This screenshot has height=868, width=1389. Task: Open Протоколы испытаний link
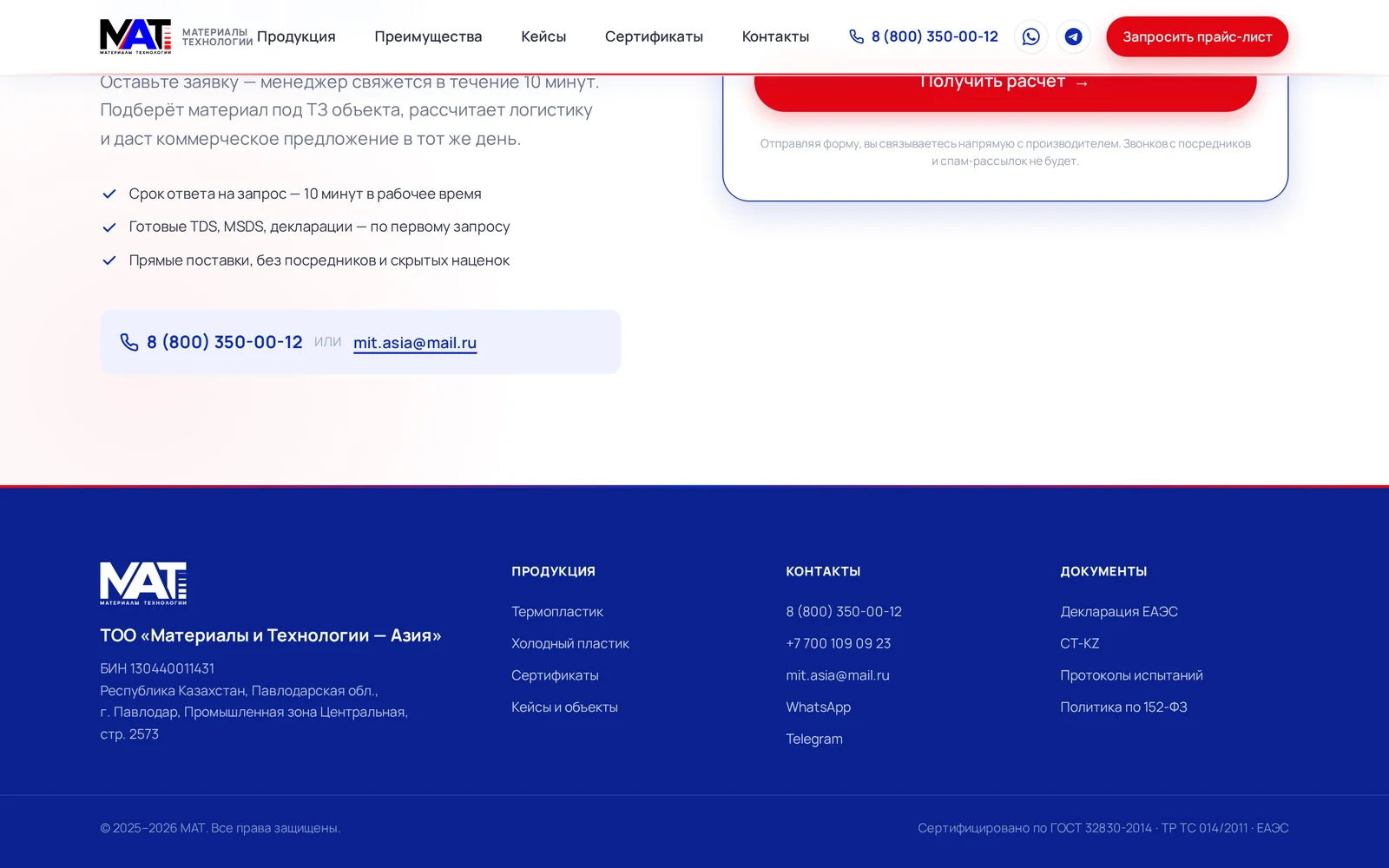[x=1131, y=675]
